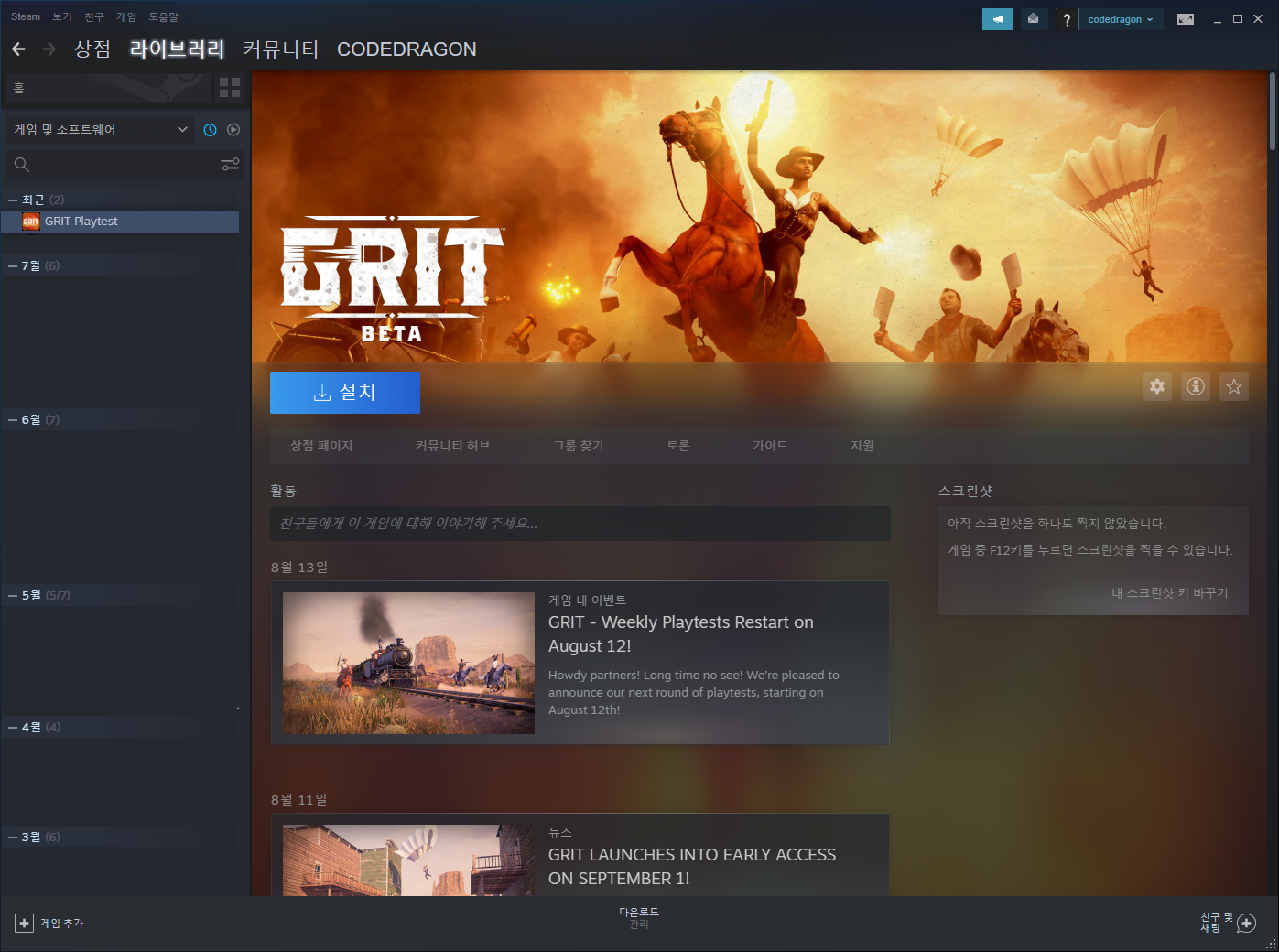This screenshot has width=1279, height=952.
Task: Switch library to grid collections view
Action: (230, 88)
